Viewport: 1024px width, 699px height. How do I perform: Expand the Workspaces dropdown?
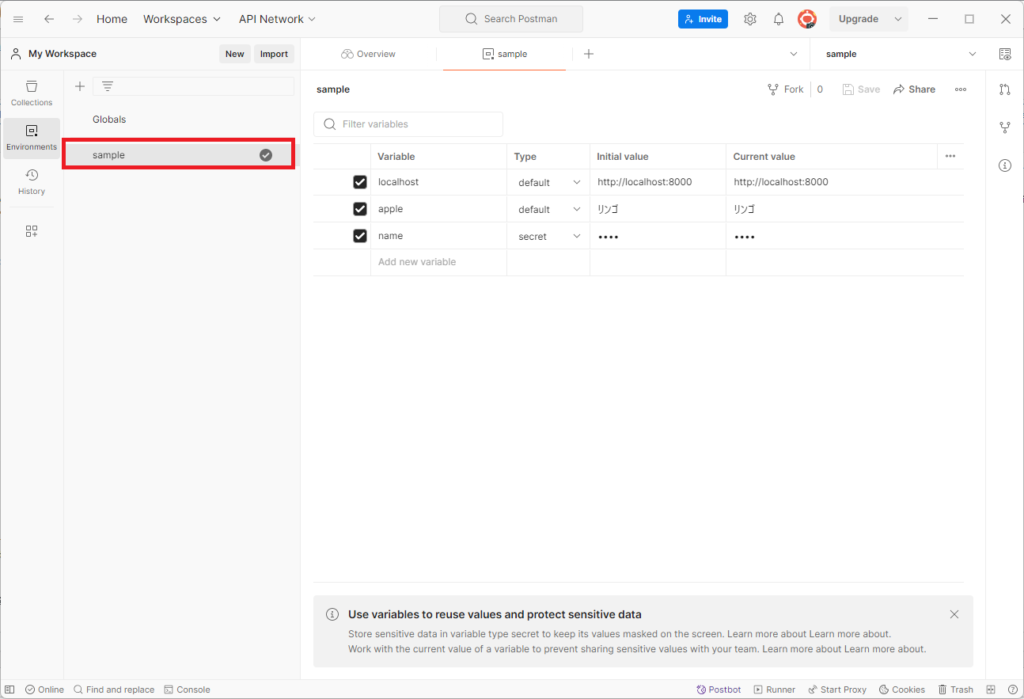point(182,19)
